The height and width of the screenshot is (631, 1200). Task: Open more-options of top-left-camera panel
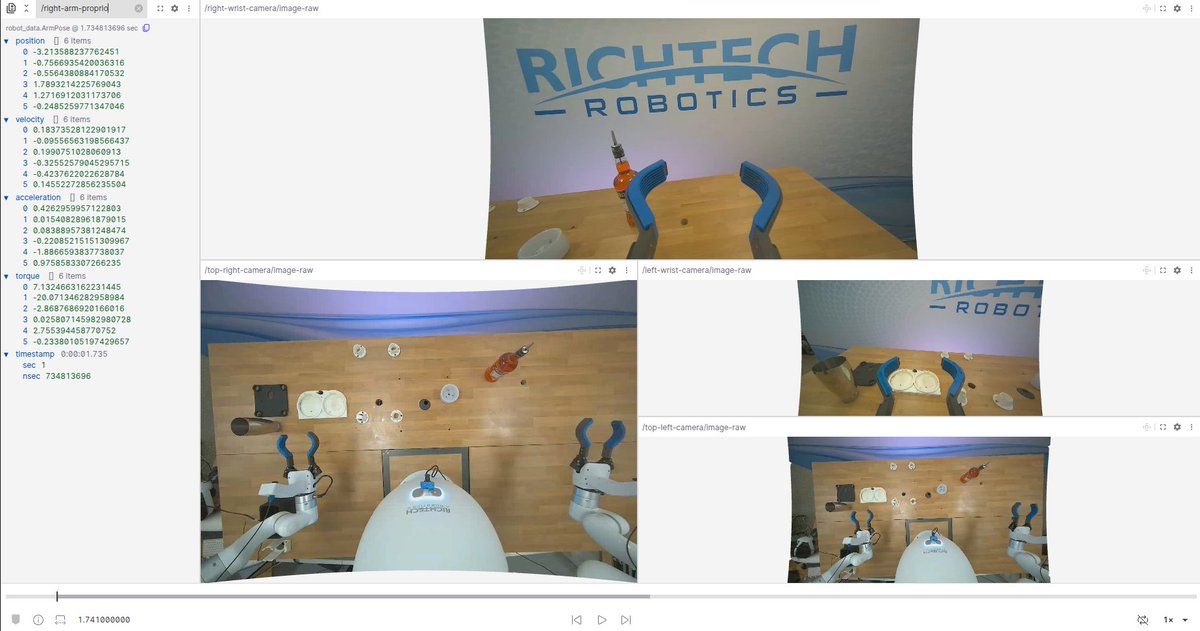[x=1190, y=427]
